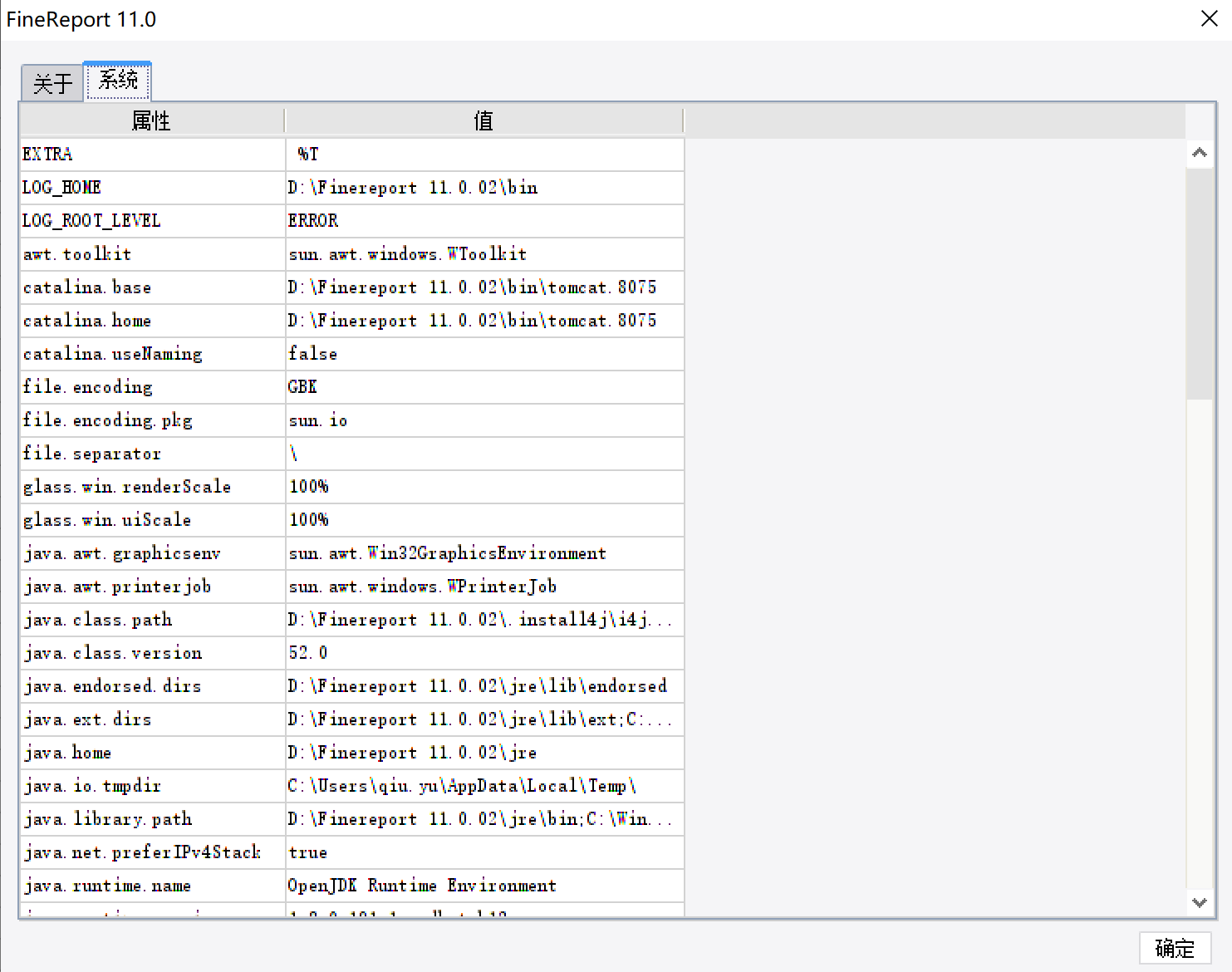Click the catalina.home tomcat path value
Screen dimensions: 1232x972
[473, 321]
